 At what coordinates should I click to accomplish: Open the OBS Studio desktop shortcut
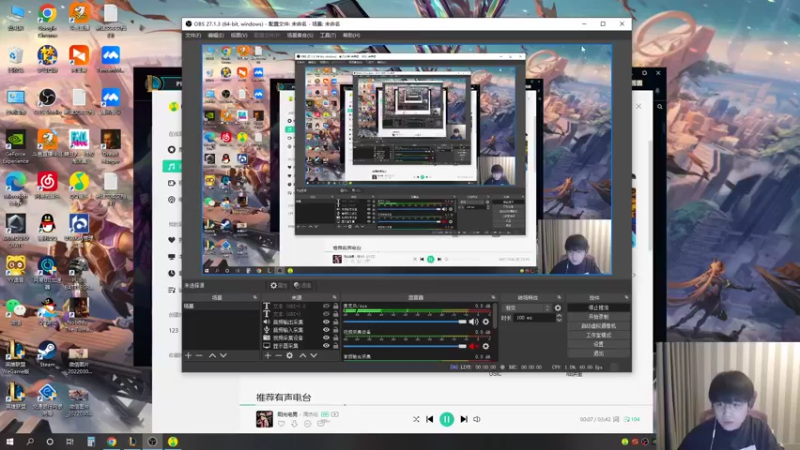tap(47, 102)
